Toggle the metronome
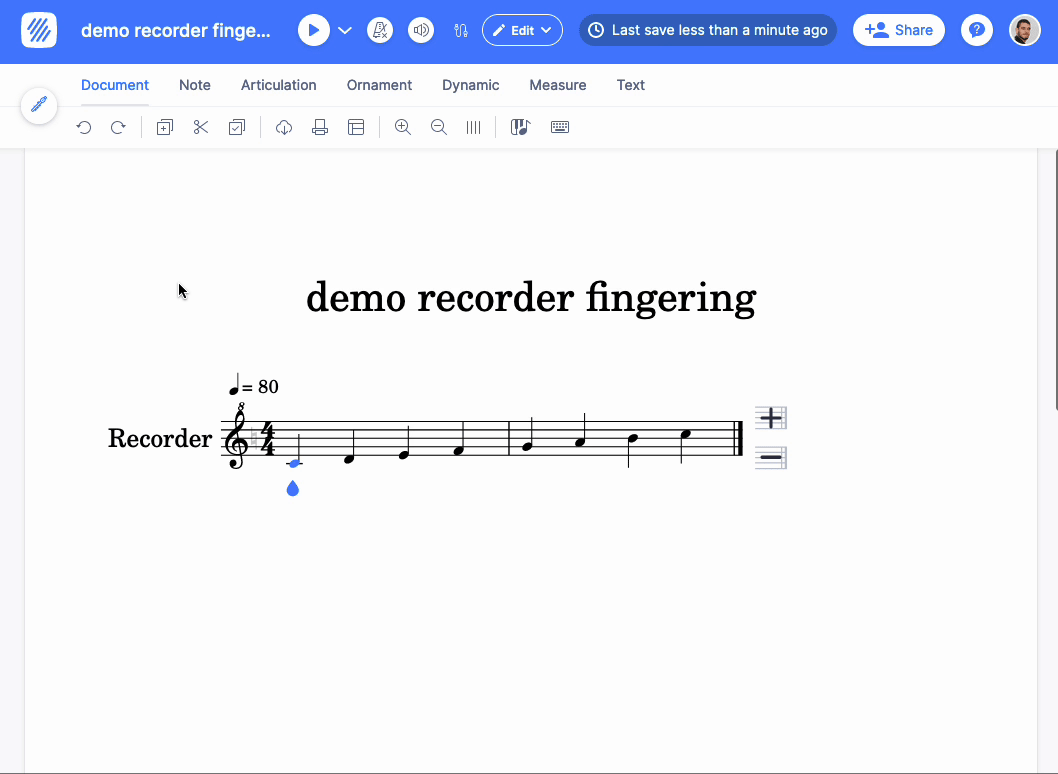This screenshot has width=1058, height=774. pyautogui.click(x=380, y=30)
